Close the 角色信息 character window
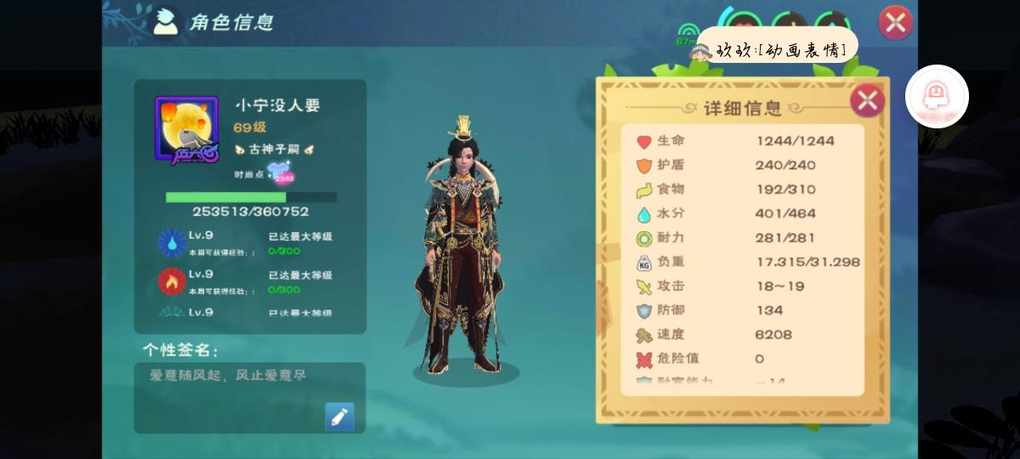 896,23
